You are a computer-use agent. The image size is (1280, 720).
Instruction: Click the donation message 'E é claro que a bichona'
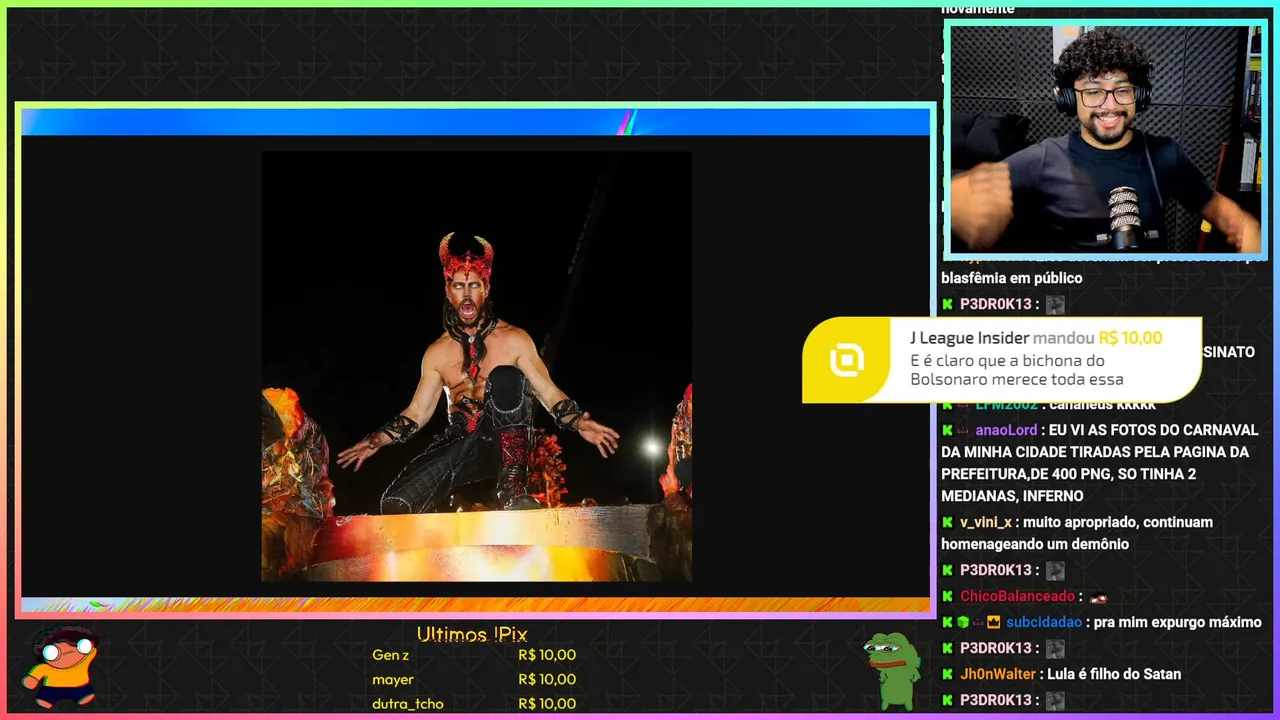pyautogui.click(x=1007, y=361)
